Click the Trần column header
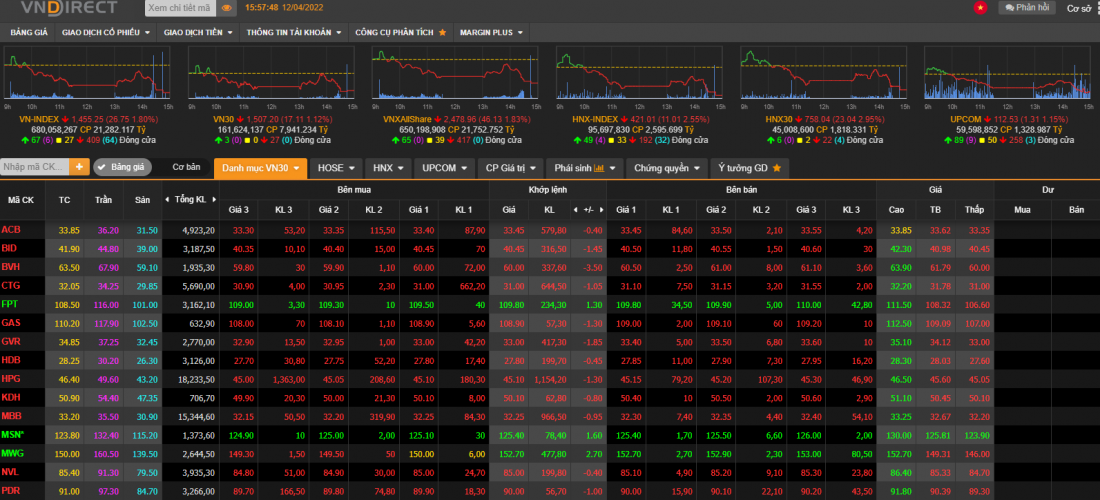This screenshot has width=1100, height=500. 103,200
